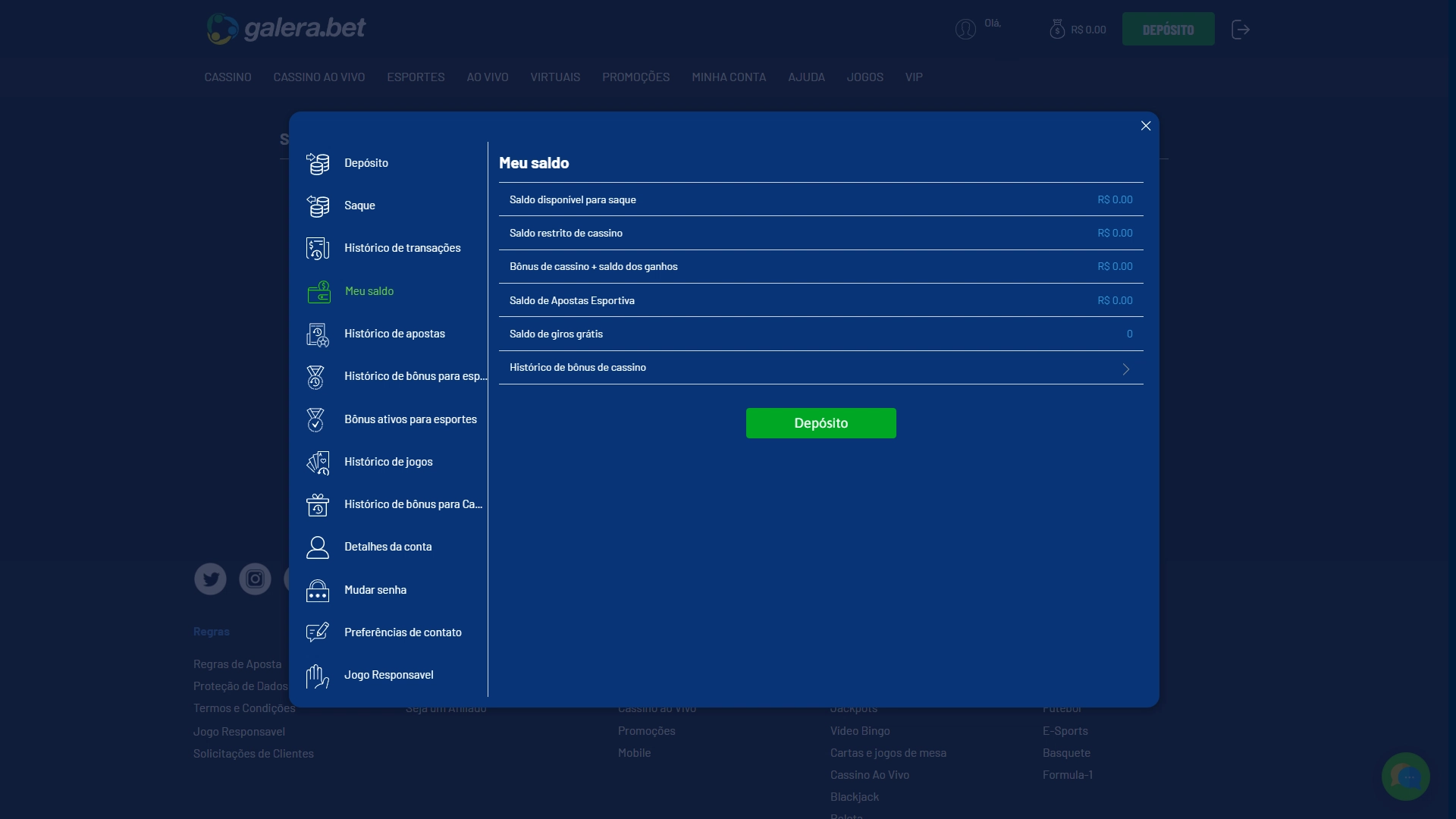Screen dimensions: 1456x819
Task: Select Mudar senha label
Action: [375, 590]
